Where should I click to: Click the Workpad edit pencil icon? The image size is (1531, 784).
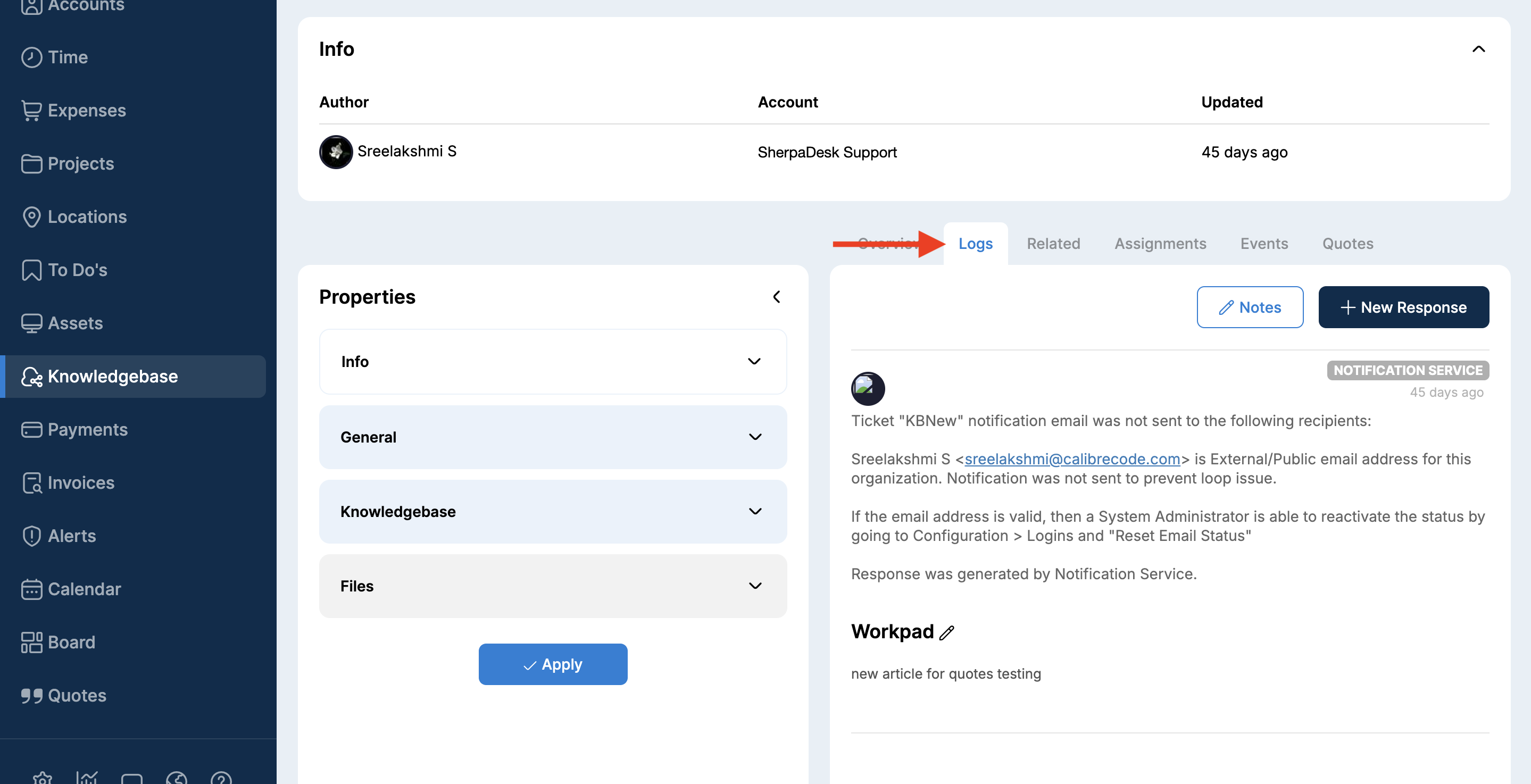point(947,632)
